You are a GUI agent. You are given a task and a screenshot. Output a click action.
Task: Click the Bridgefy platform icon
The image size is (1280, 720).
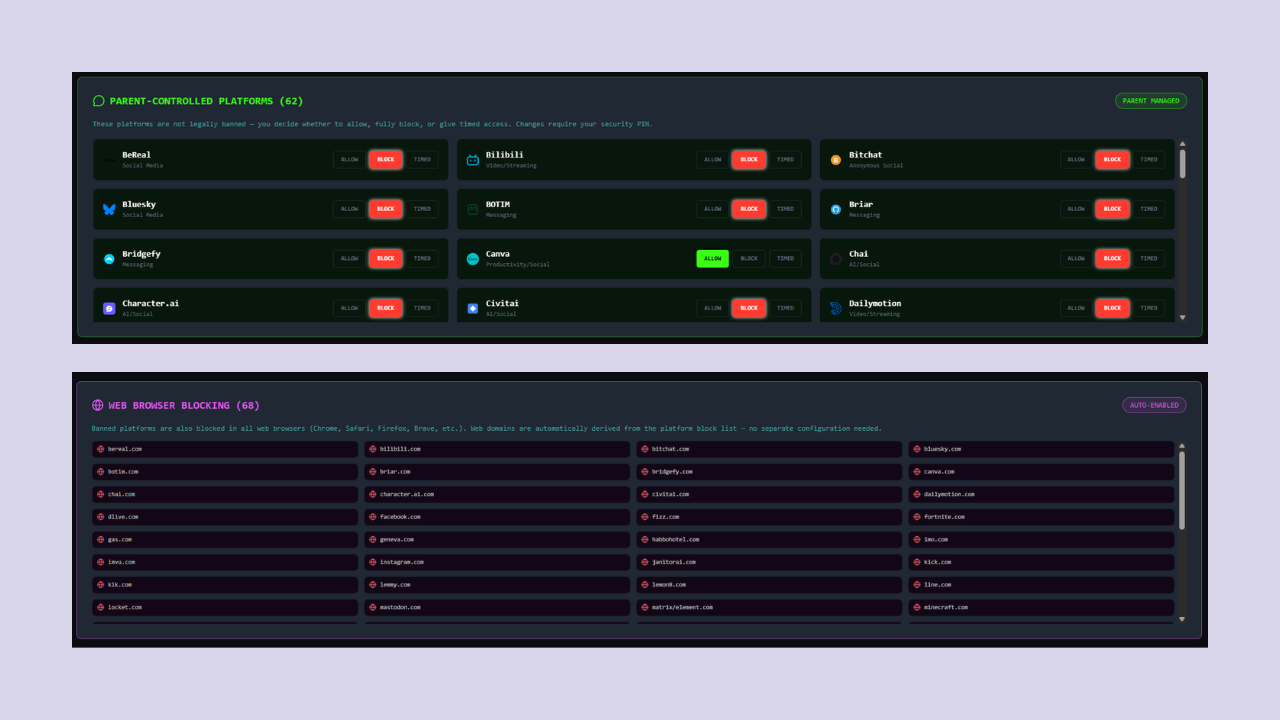coord(109,259)
